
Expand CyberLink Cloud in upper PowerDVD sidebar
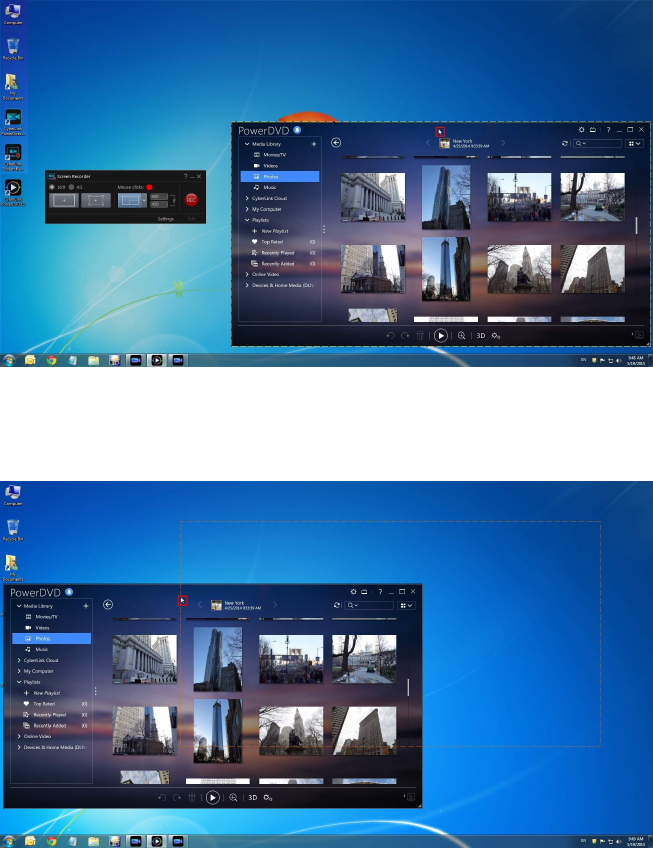(x=247, y=198)
